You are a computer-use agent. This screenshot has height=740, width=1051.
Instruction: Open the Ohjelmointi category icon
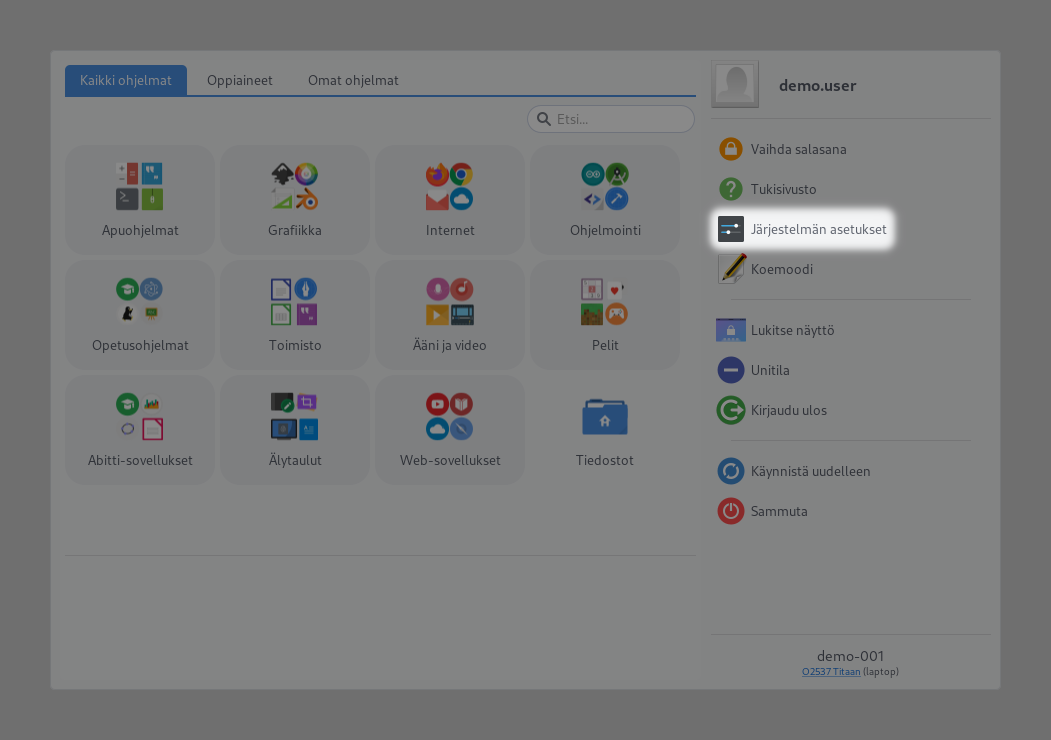click(x=605, y=187)
